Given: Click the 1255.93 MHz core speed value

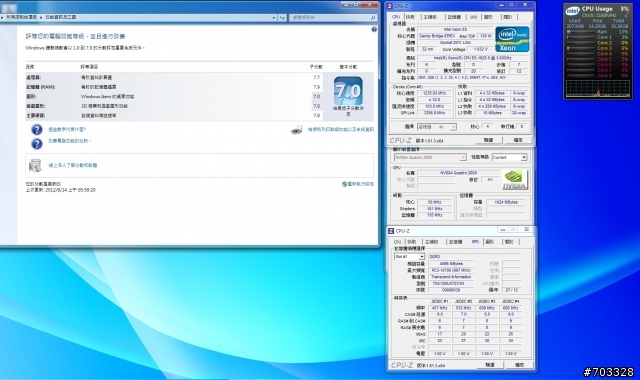Looking at the screenshot, I should point(435,93).
